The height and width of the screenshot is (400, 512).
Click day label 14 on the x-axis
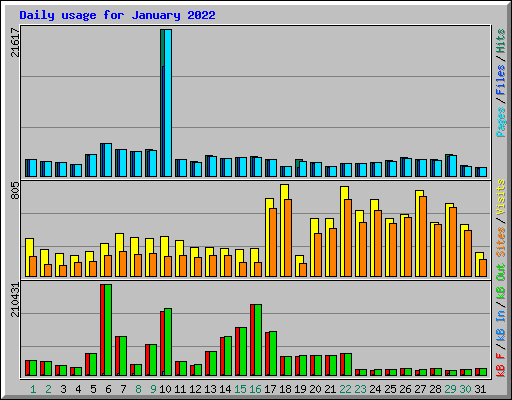pyautogui.click(x=225, y=389)
